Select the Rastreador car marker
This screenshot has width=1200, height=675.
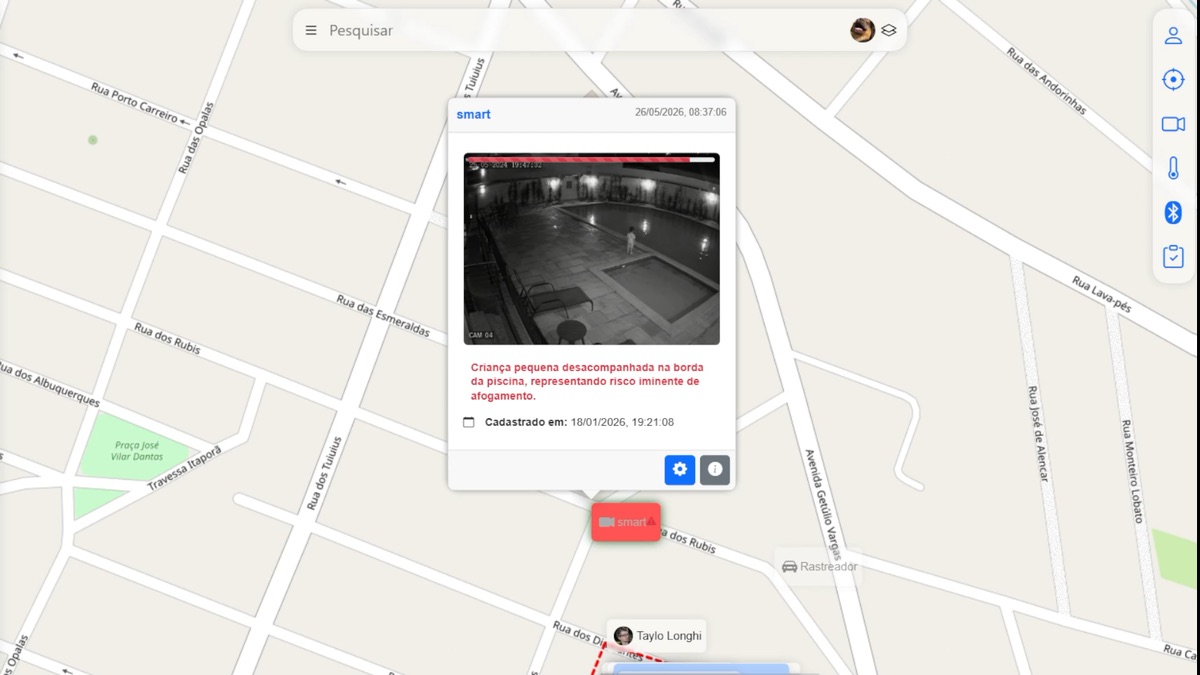[819, 567]
